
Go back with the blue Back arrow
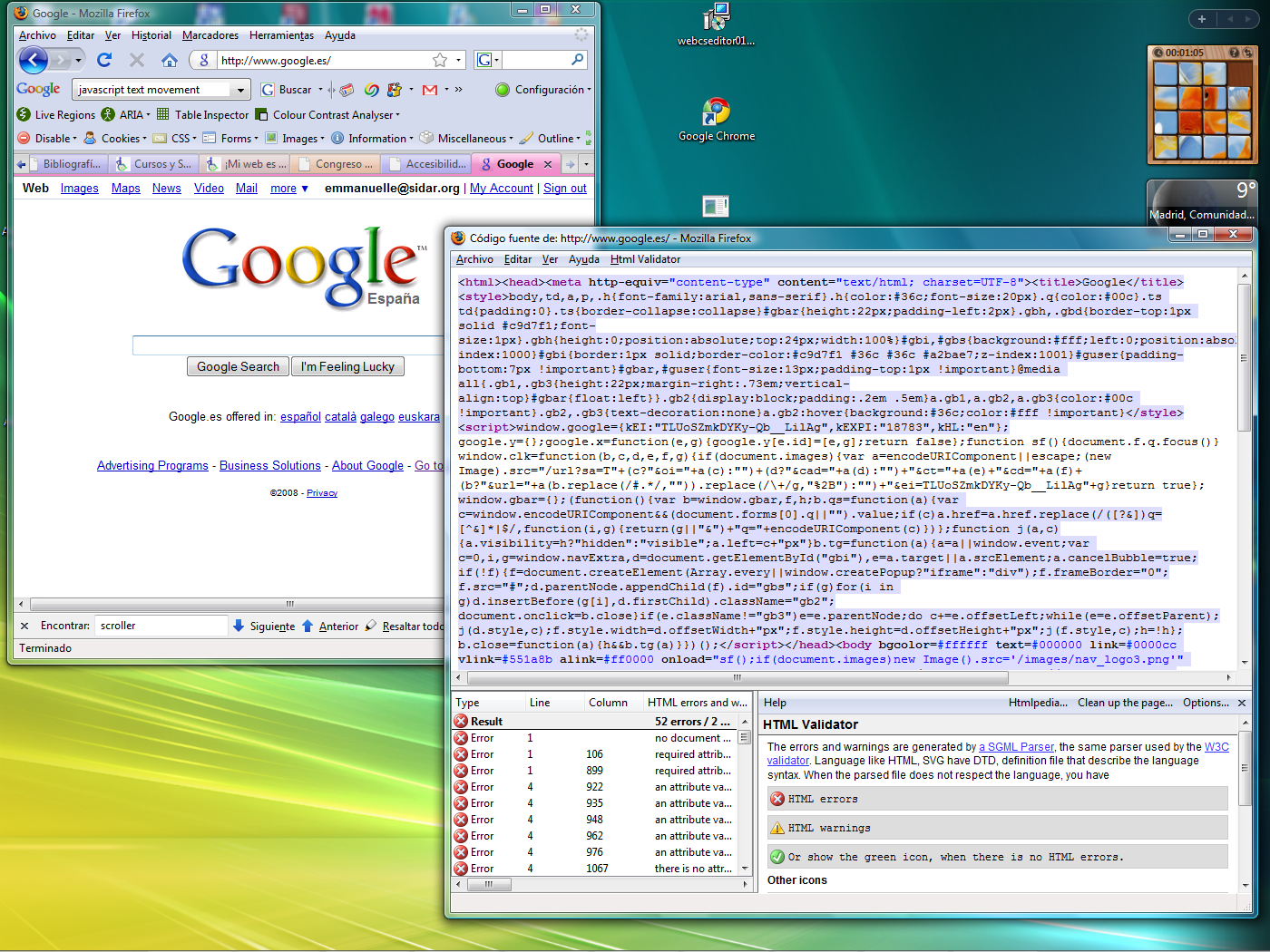[34, 60]
